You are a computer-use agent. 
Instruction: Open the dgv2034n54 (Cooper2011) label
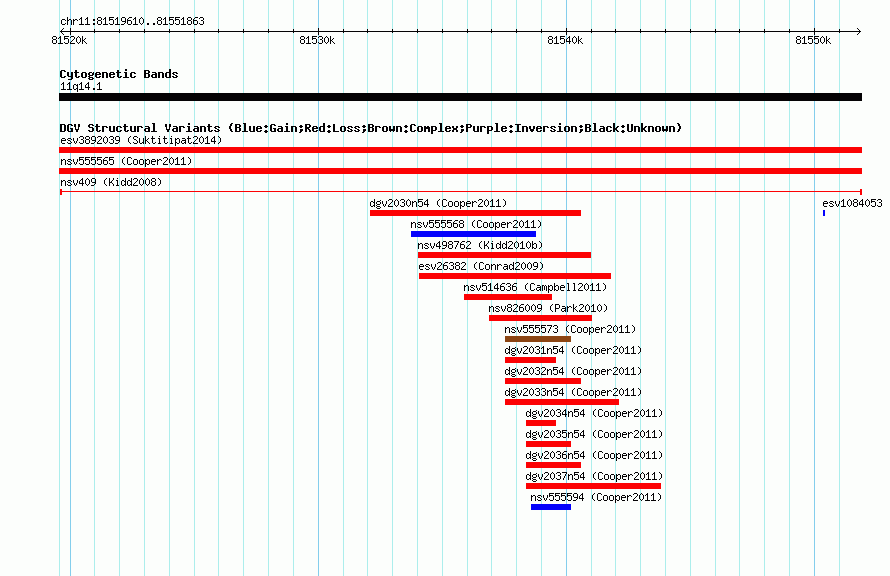click(x=594, y=413)
